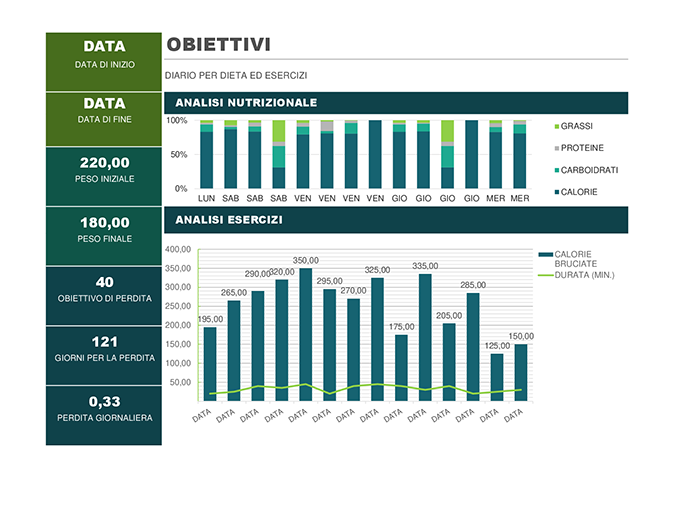Select the LUN nutrition stacked bar
This screenshot has width=675, height=520.
click(x=207, y=155)
